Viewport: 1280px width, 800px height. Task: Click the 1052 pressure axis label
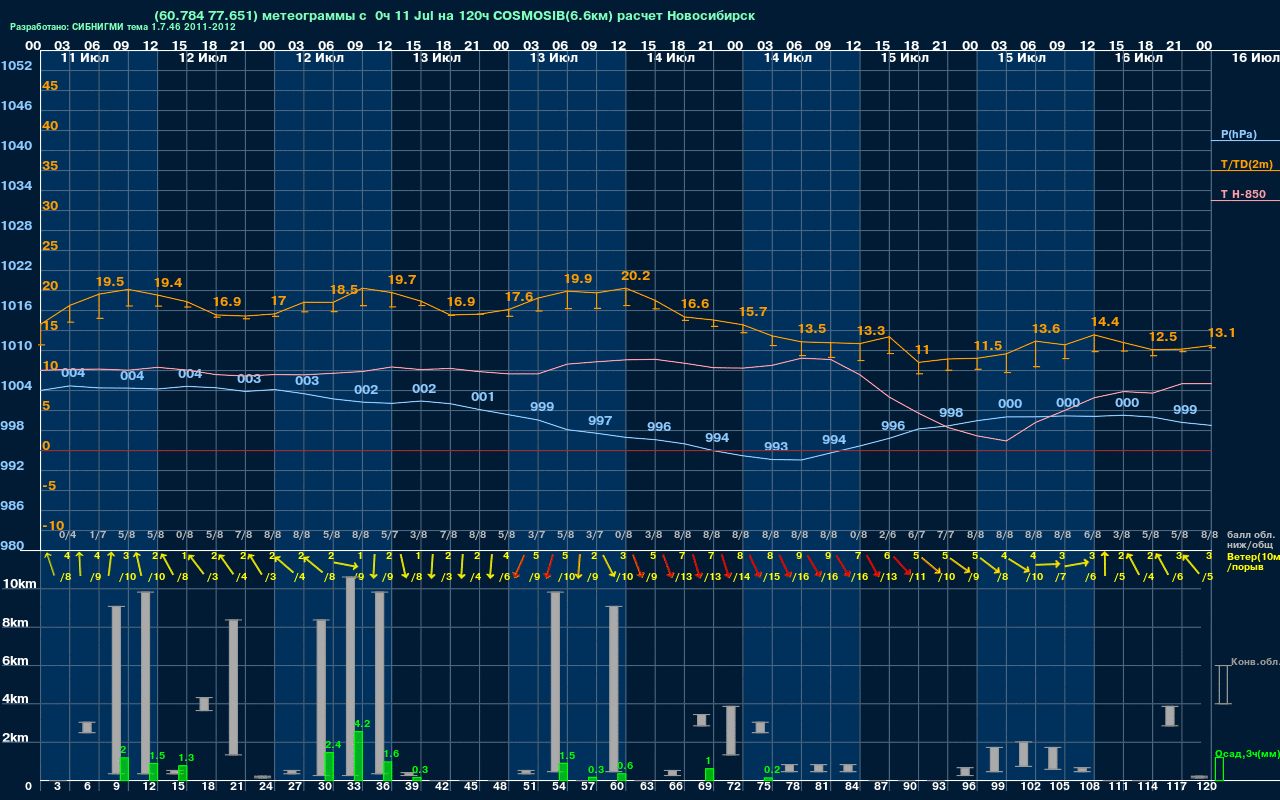click(16, 66)
